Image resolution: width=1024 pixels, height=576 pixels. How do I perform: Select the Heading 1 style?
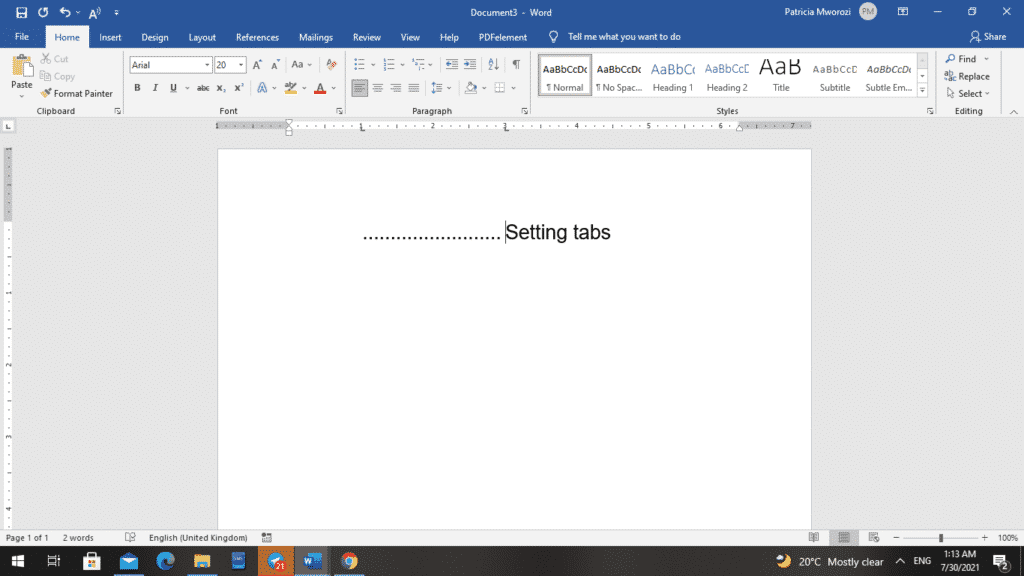[x=672, y=75]
